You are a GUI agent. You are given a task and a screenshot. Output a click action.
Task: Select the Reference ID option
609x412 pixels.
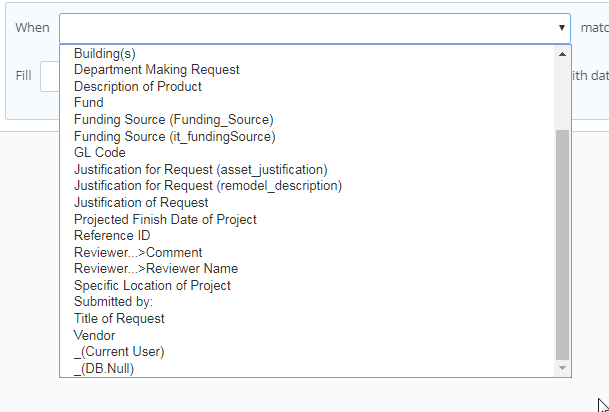112,236
